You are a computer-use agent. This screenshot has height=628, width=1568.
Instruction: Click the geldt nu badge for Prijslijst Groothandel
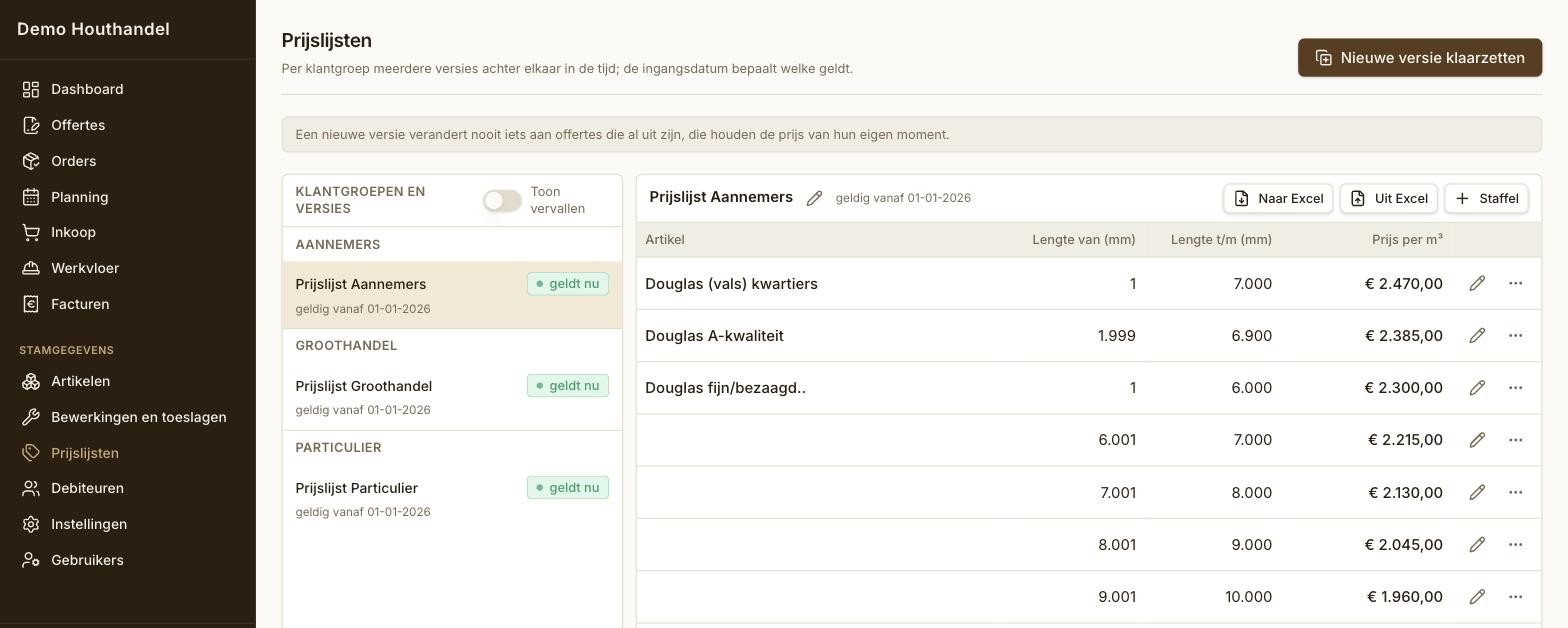coord(568,386)
